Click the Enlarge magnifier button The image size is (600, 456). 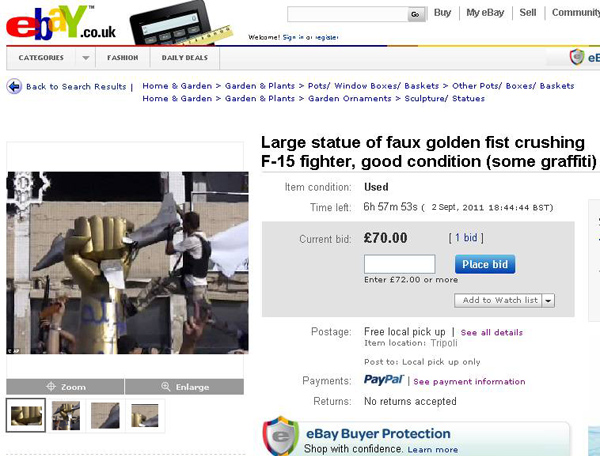pyautogui.click(x=184, y=387)
